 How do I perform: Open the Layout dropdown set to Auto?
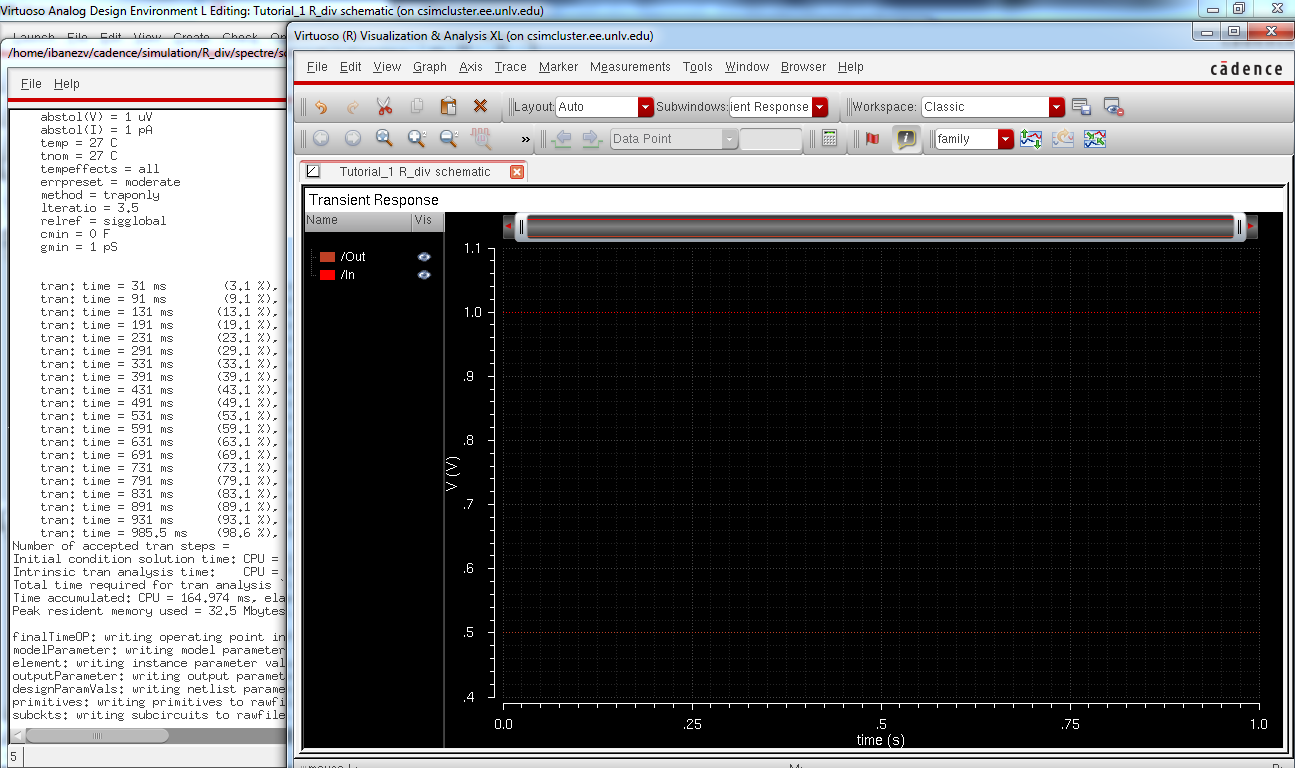[604, 107]
